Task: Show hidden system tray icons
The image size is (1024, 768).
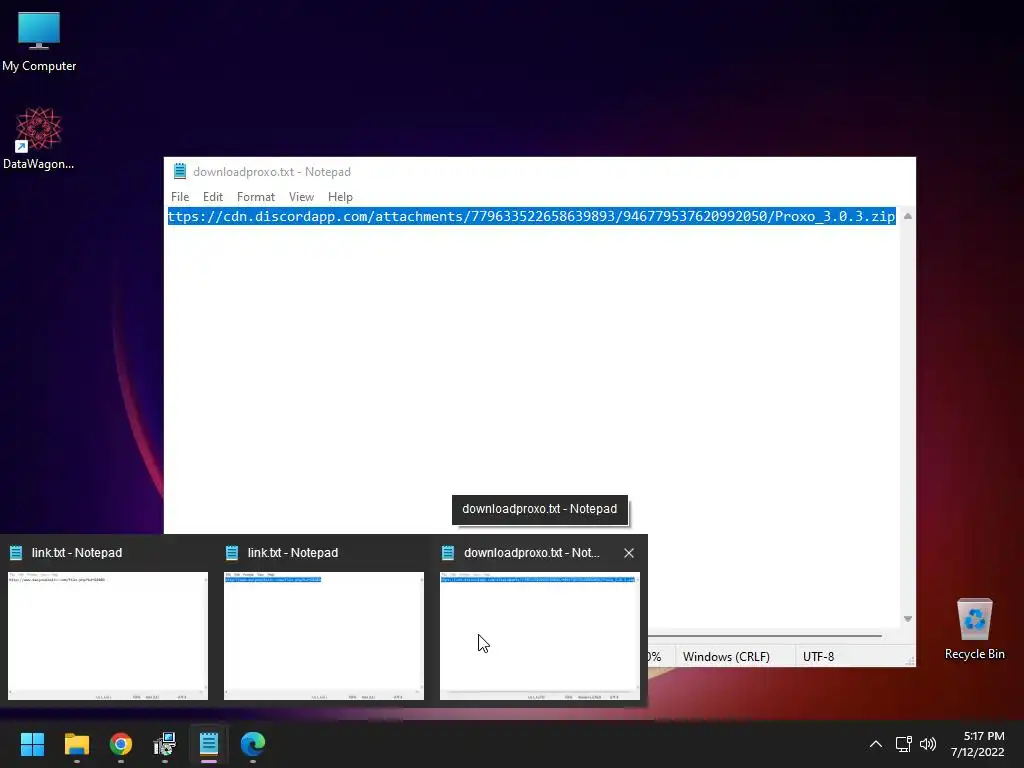Action: 876,744
